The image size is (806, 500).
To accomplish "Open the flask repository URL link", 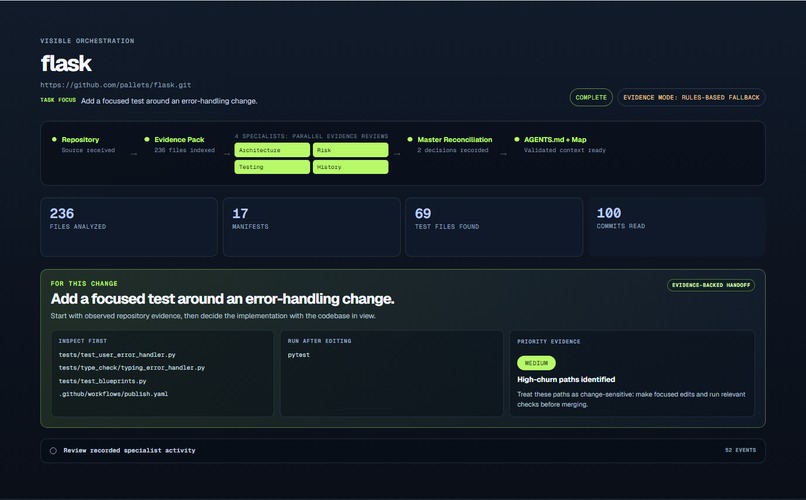I will coord(116,85).
